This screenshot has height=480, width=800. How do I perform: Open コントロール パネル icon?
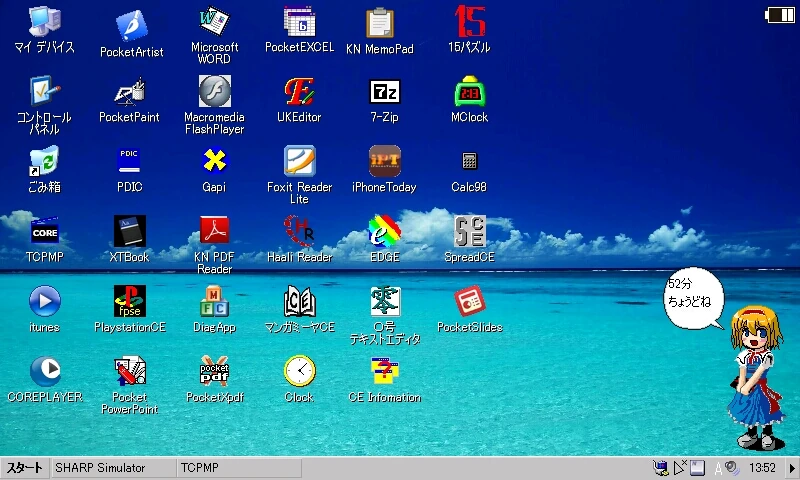point(45,91)
